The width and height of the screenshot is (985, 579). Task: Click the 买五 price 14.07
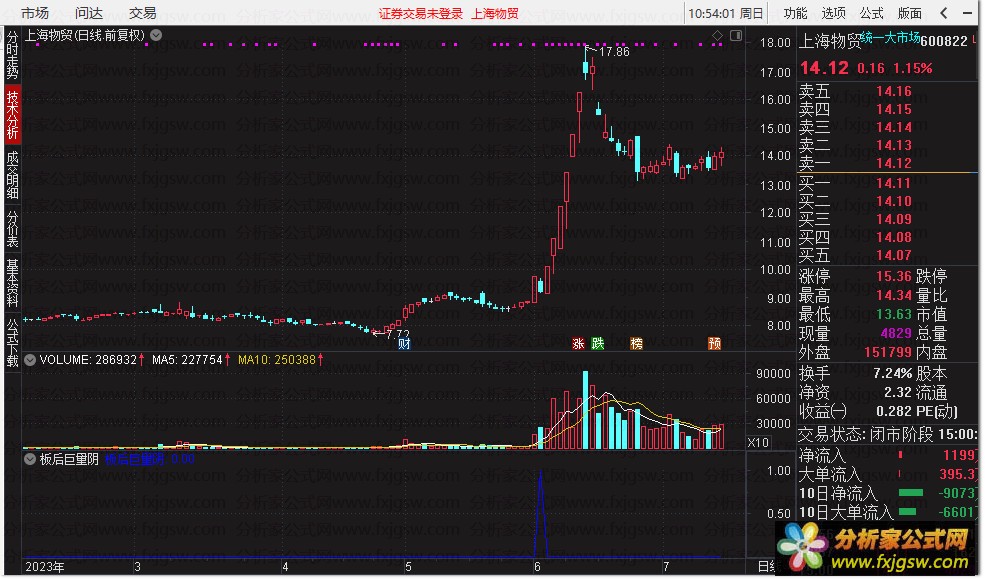893,255
